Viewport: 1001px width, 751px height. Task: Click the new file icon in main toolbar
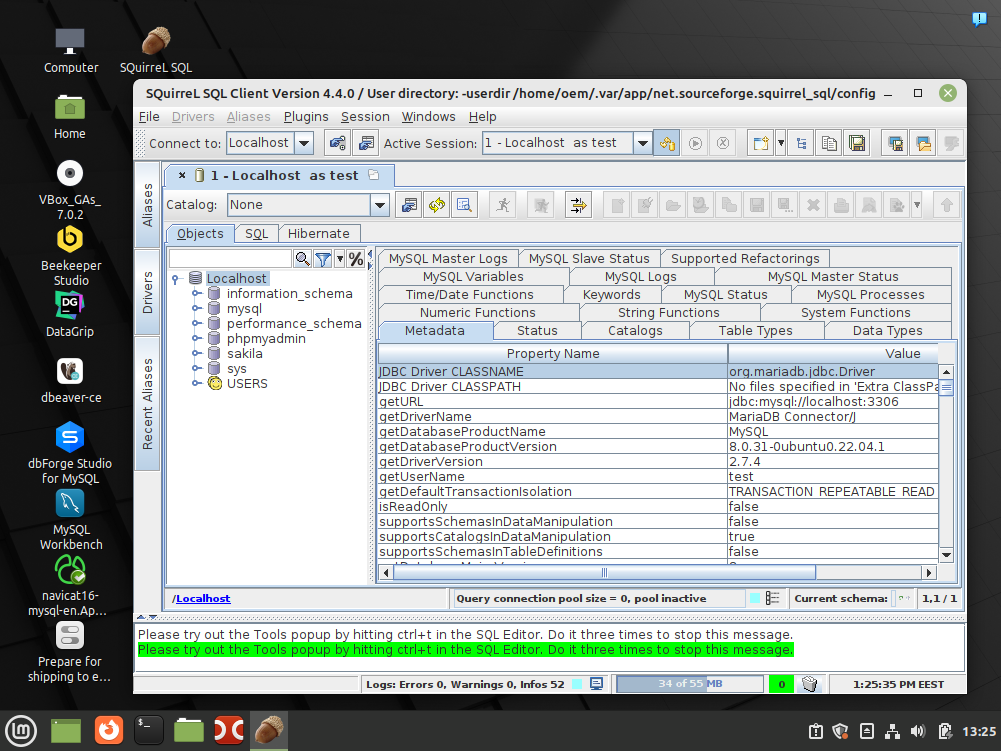760,143
